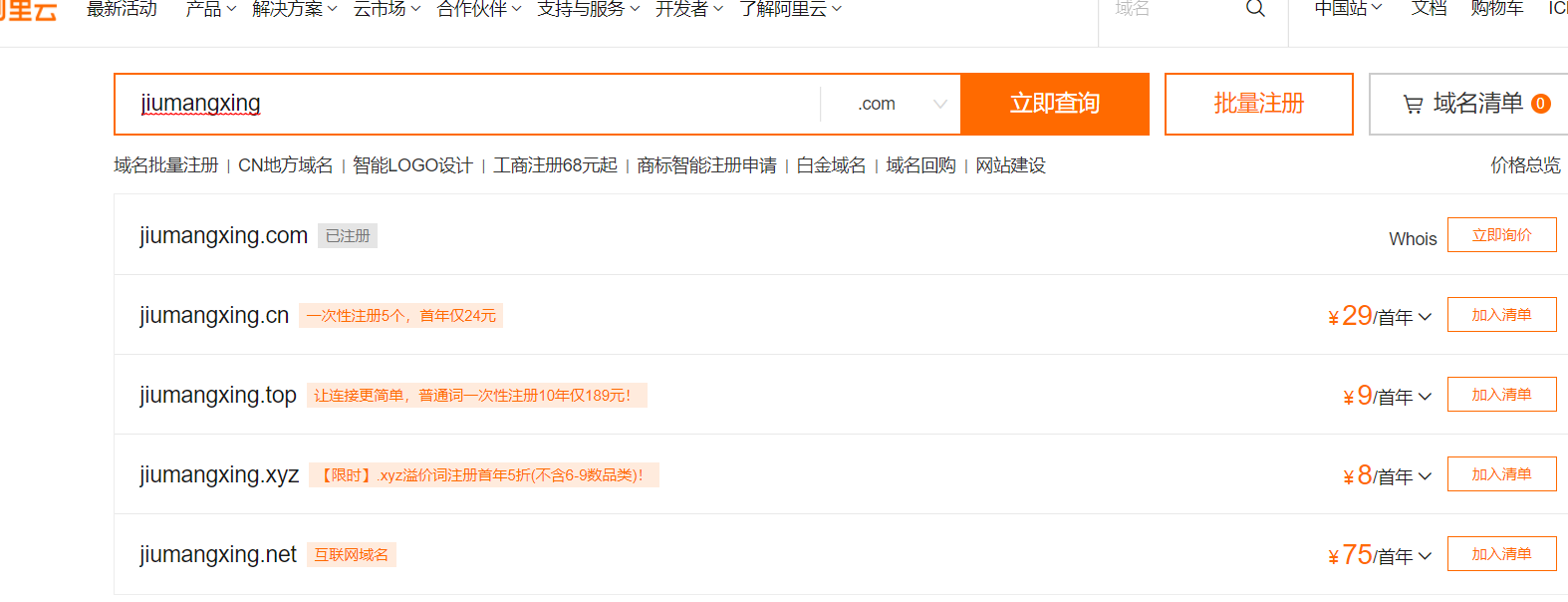Click the jiumangxing.top domain name

[x=218, y=396]
